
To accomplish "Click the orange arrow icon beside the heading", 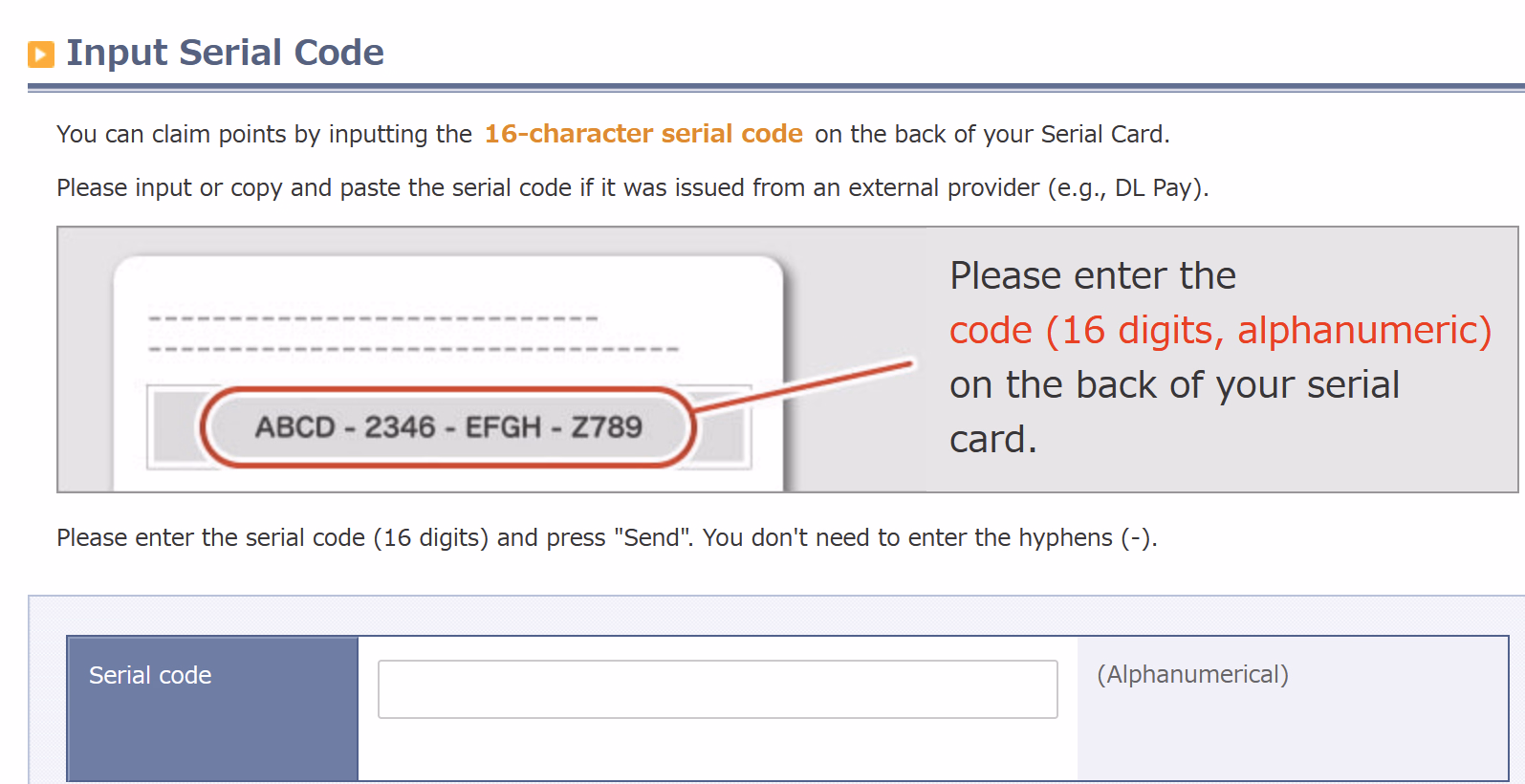I will pos(41,54).
